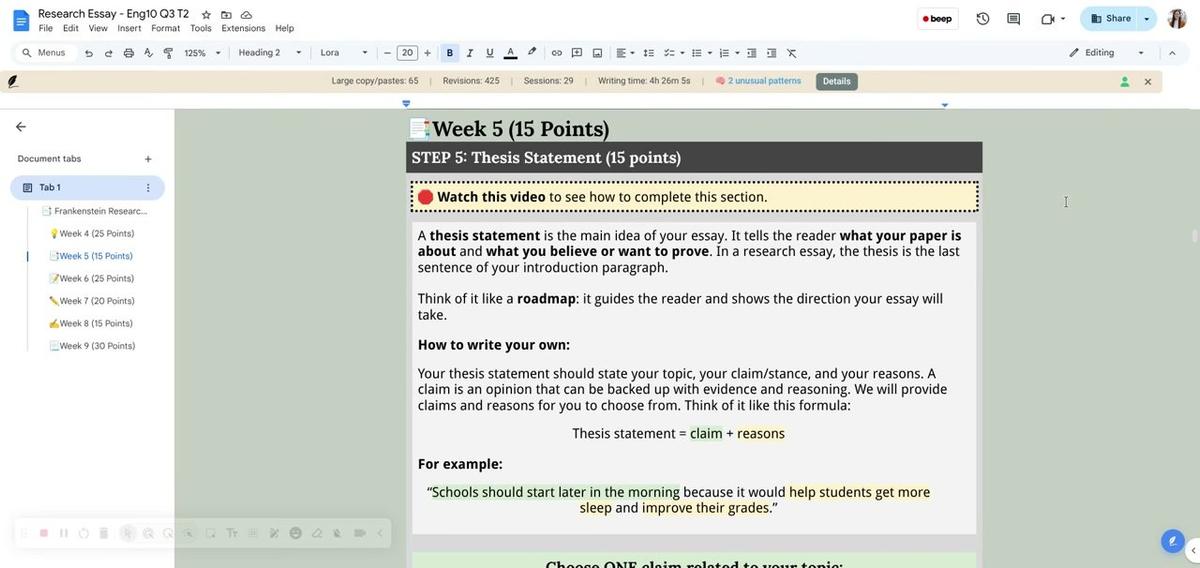Decrease the paragraph indent

click(x=752, y=53)
